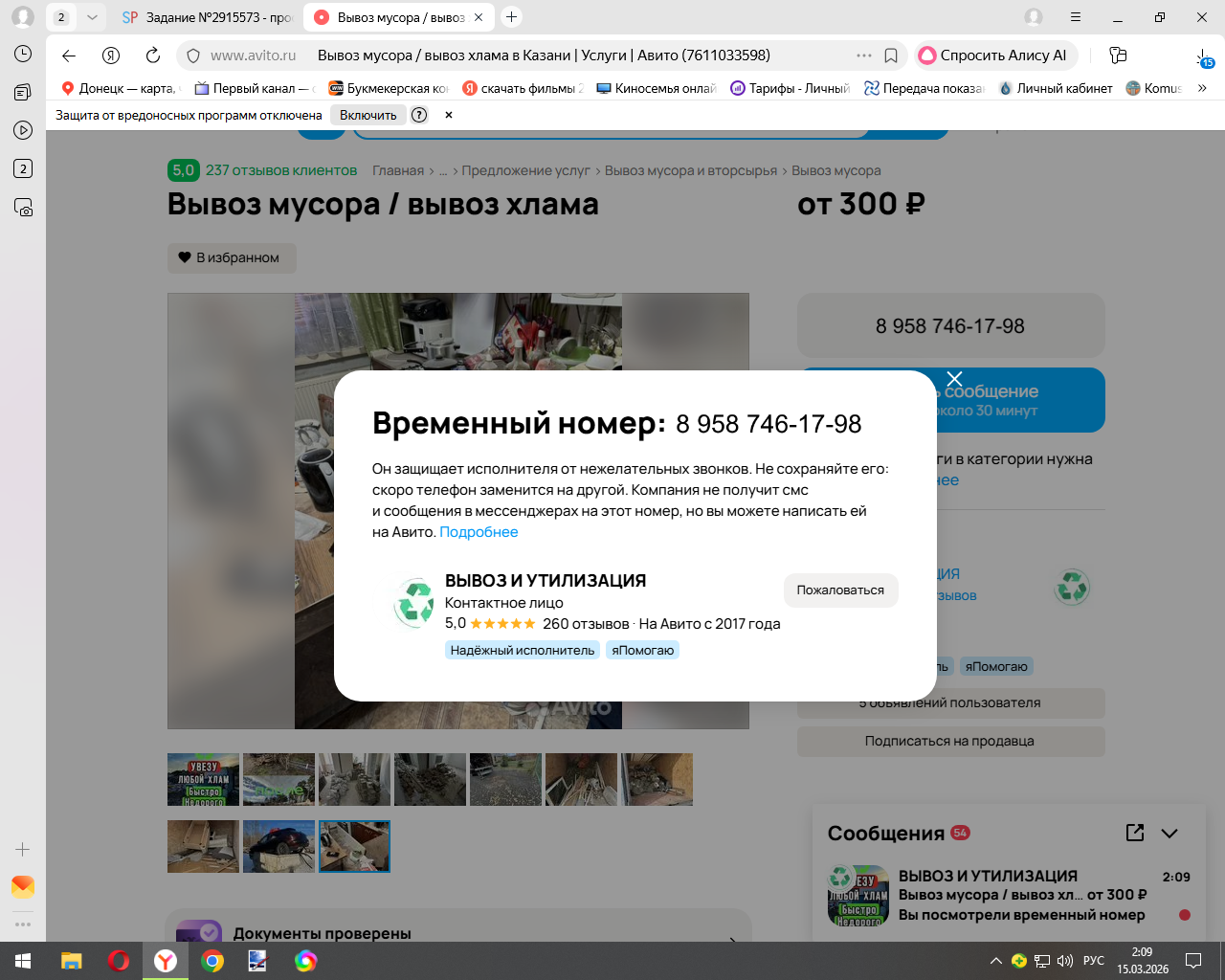Dismiss the protection notice bar

pyautogui.click(x=449, y=115)
